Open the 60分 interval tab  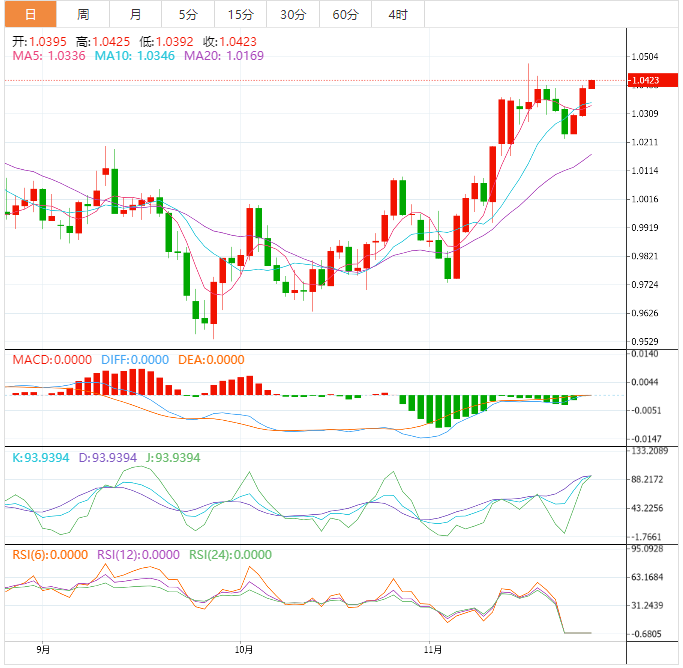(345, 14)
